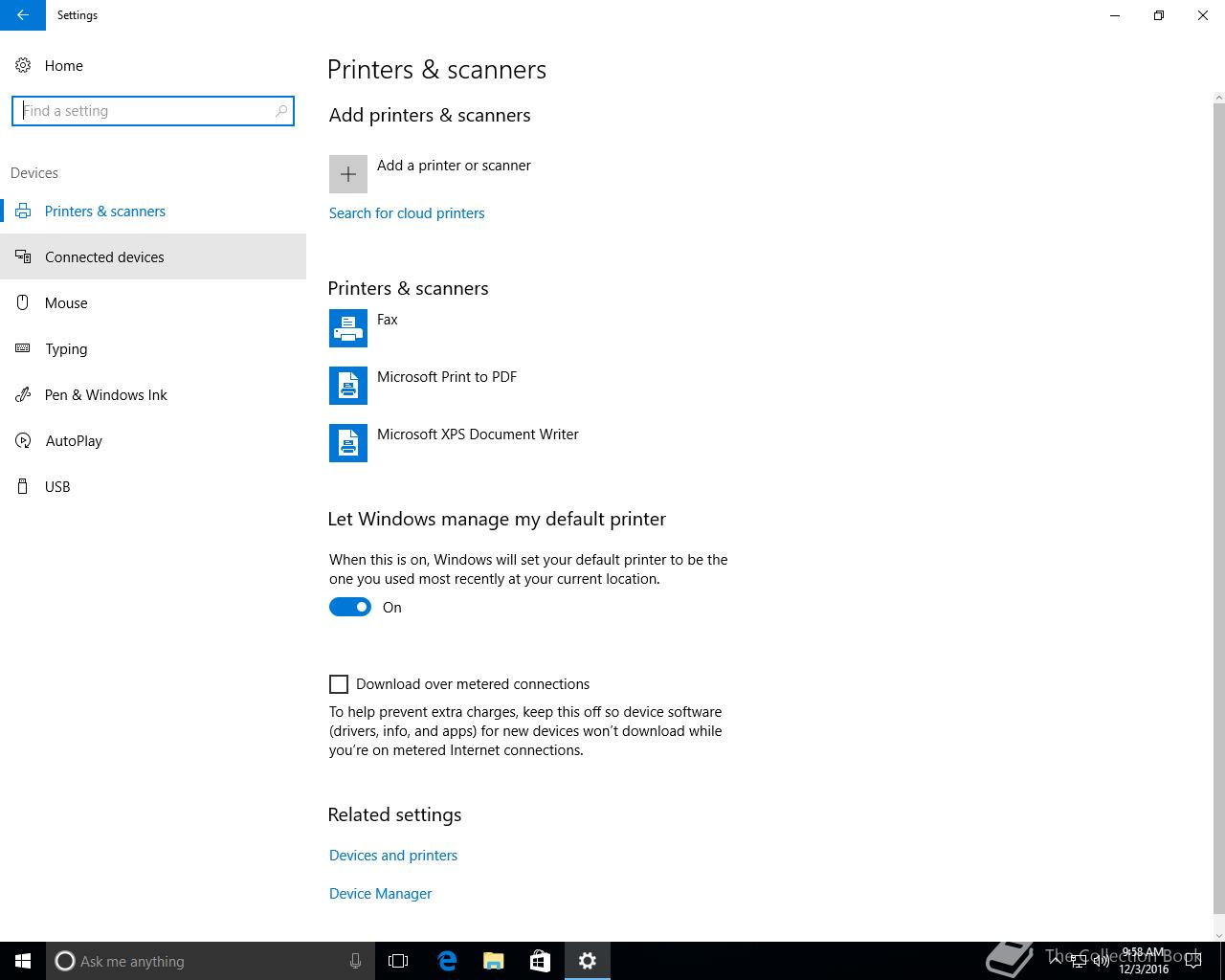Open the Windows Store taskbar icon
The height and width of the screenshot is (980, 1225).
click(540, 961)
